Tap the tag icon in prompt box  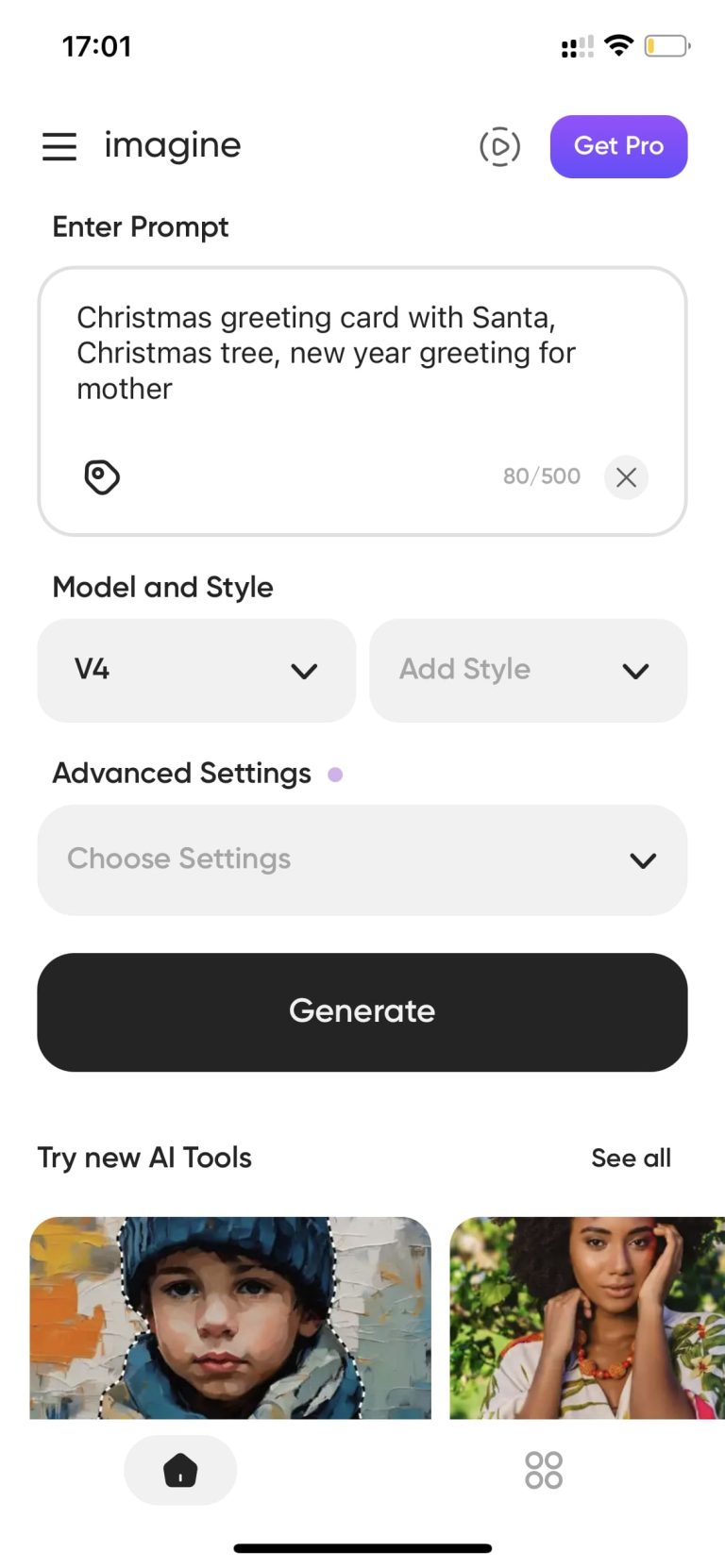(102, 476)
